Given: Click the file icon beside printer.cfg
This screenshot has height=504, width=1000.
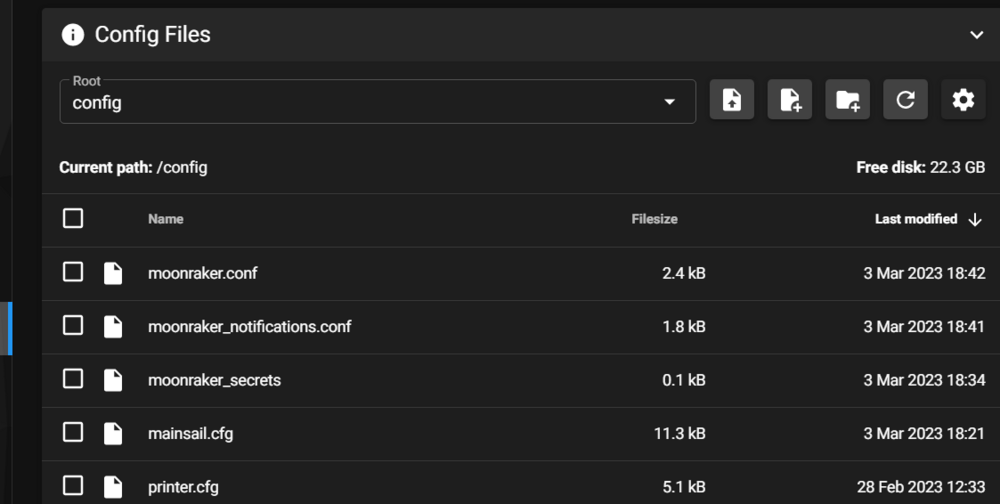Looking at the screenshot, I should click(113, 487).
